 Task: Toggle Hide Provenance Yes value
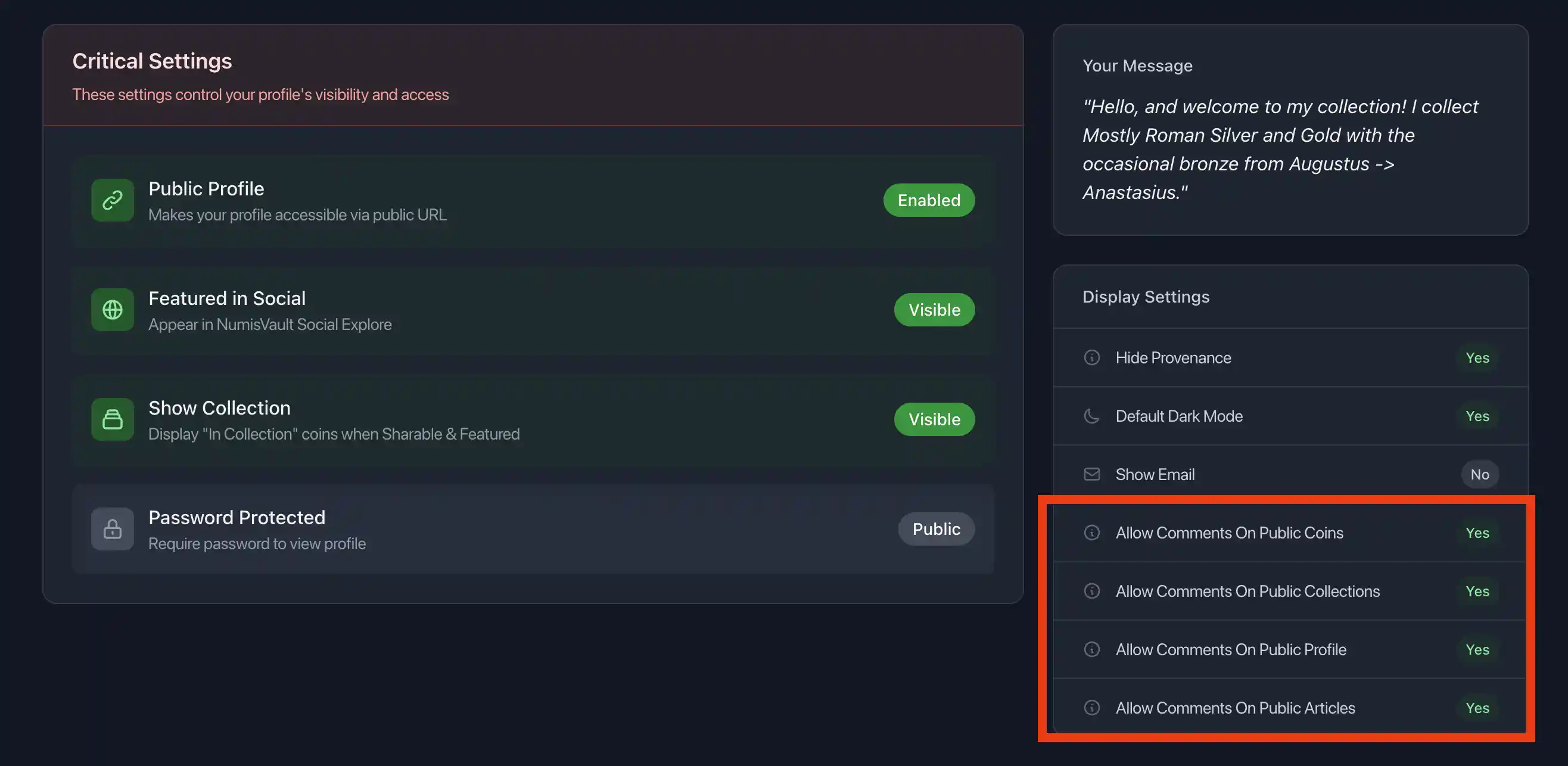pyautogui.click(x=1477, y=357)
